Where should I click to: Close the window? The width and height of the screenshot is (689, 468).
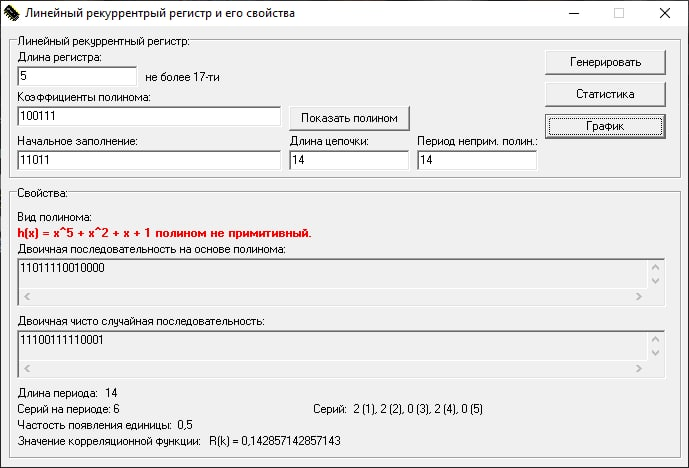click(665, 13)
